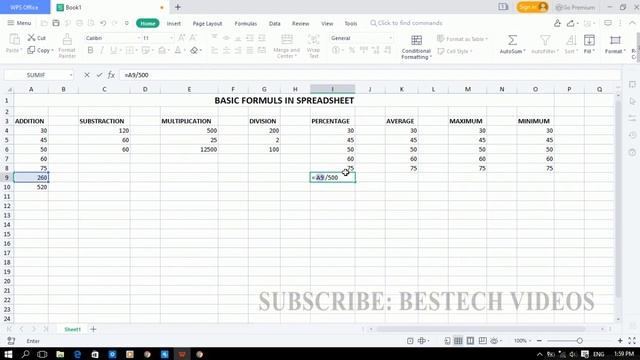
Task: Click the Sort icon
Action: (571, 40)
